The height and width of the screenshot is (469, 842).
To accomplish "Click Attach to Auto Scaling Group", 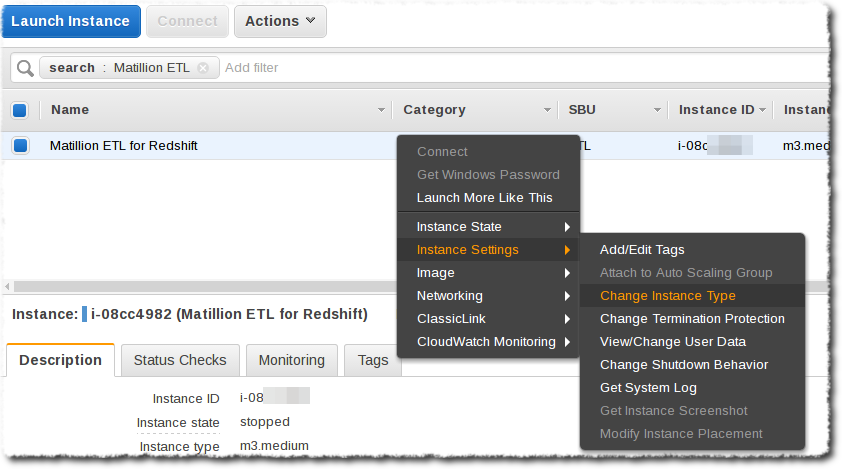I will (692, 273).
